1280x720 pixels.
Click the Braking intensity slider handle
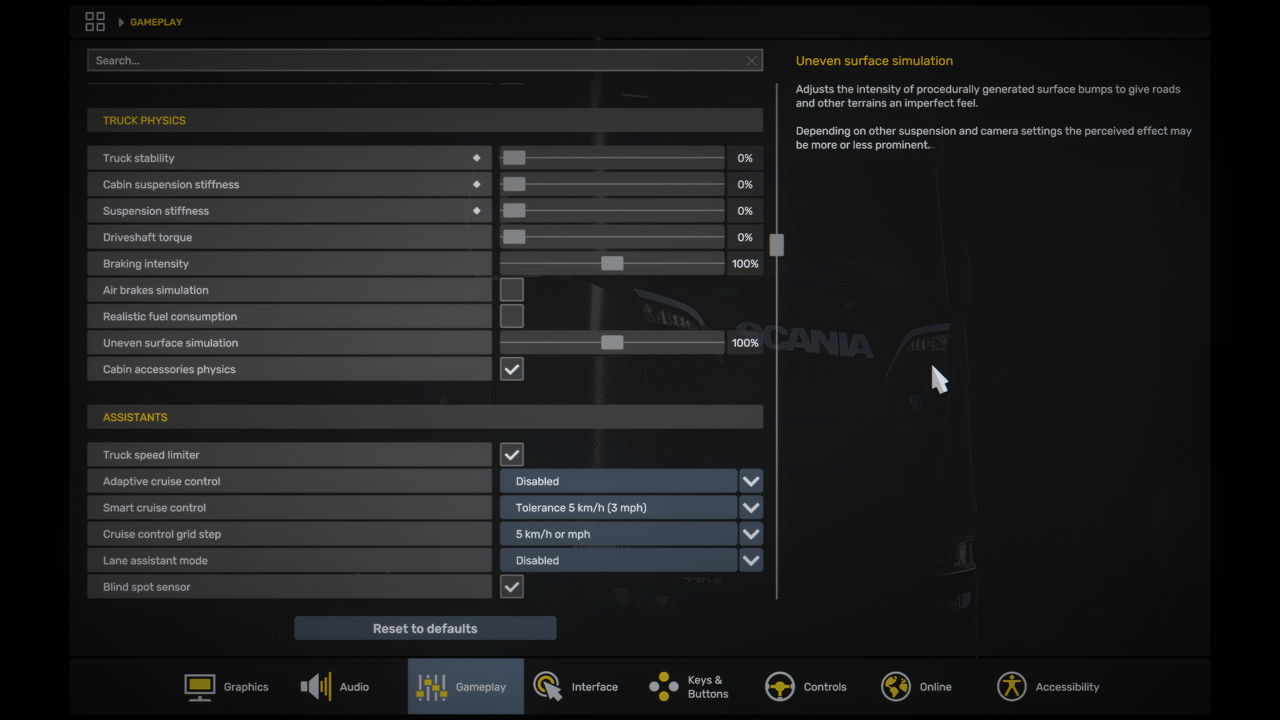coord(612,264)
